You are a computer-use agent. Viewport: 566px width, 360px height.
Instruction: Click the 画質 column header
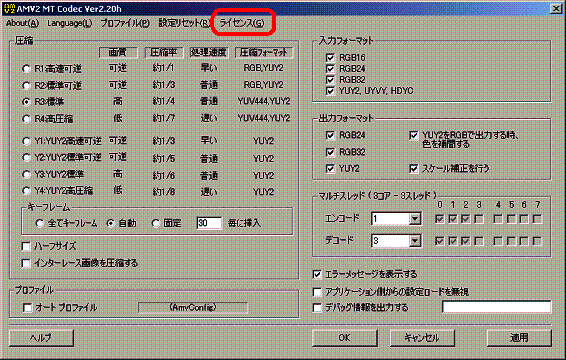tap(118, 53)
